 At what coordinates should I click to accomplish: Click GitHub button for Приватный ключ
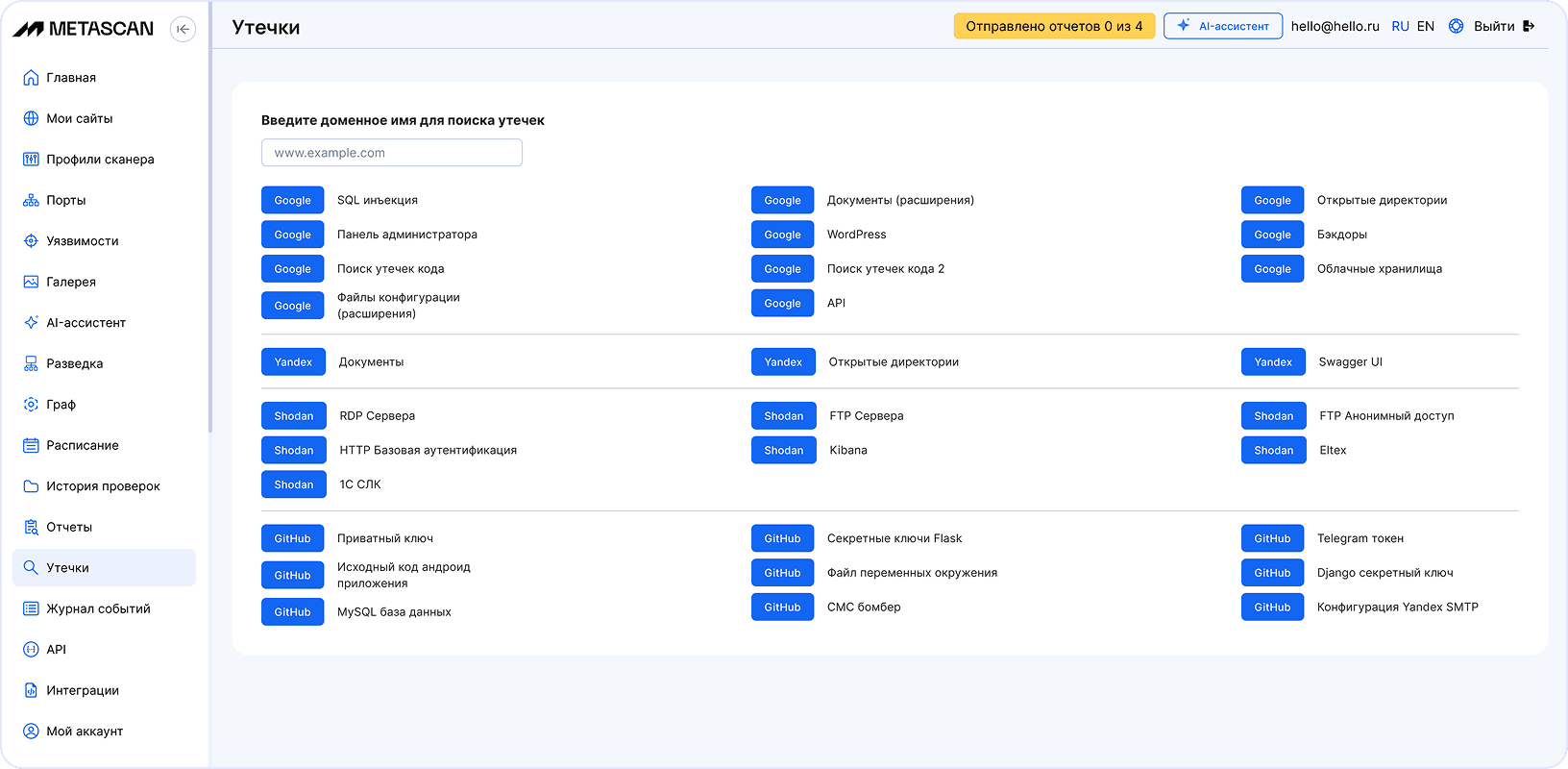pyautogui.click(x=293, y=538)
